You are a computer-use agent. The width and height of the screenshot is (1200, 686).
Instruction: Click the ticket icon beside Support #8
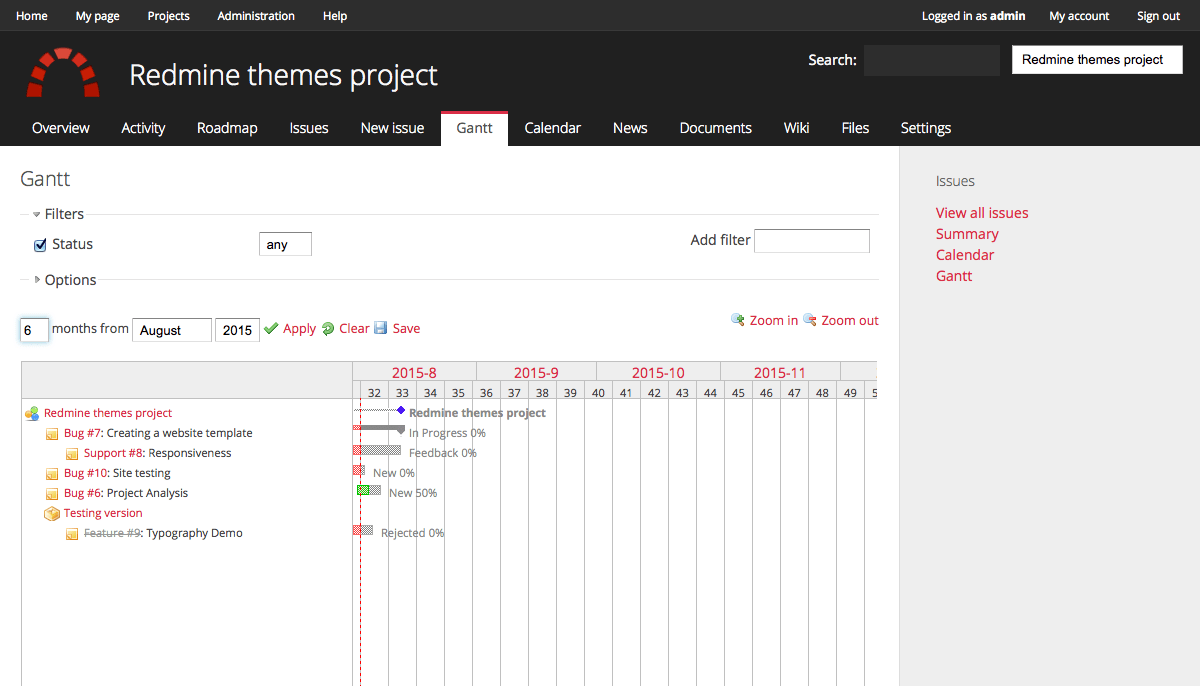72,454
